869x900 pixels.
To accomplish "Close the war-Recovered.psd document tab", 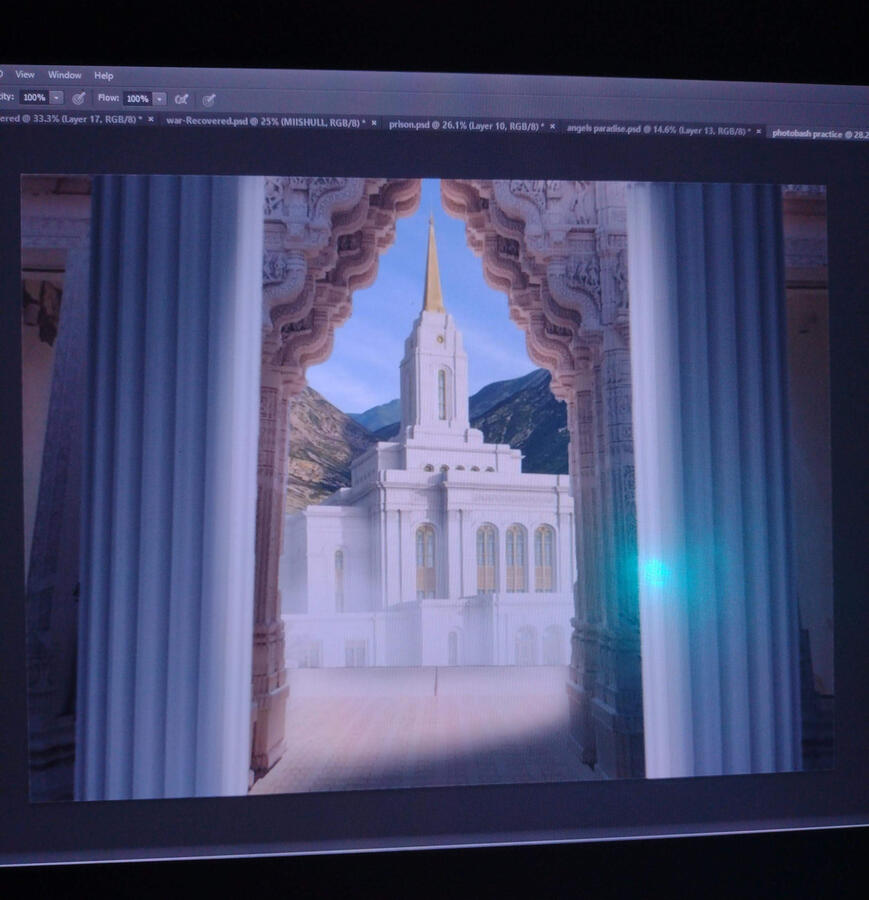I will click(x=374, y=123).
